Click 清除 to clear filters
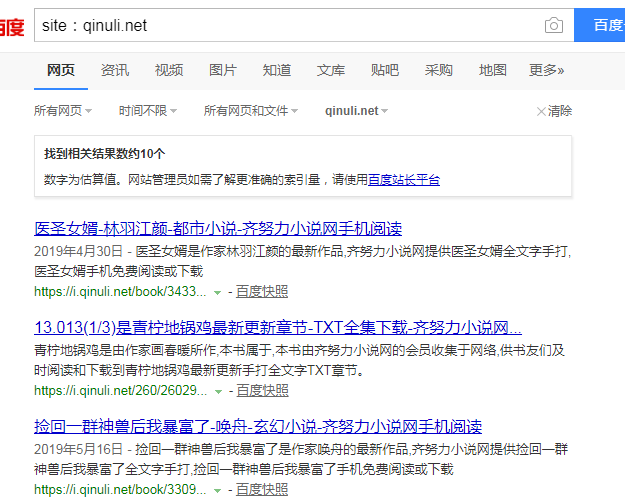This screenshot has height=502, width=625. 554,111
